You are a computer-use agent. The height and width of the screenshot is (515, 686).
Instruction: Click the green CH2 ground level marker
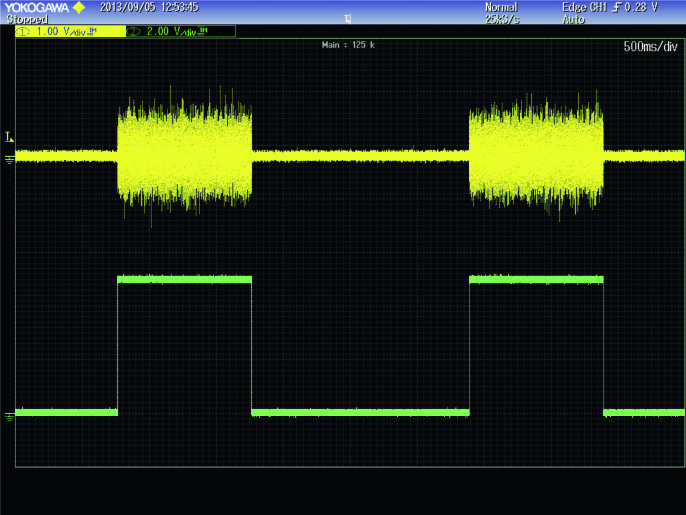tap(9, 417)
